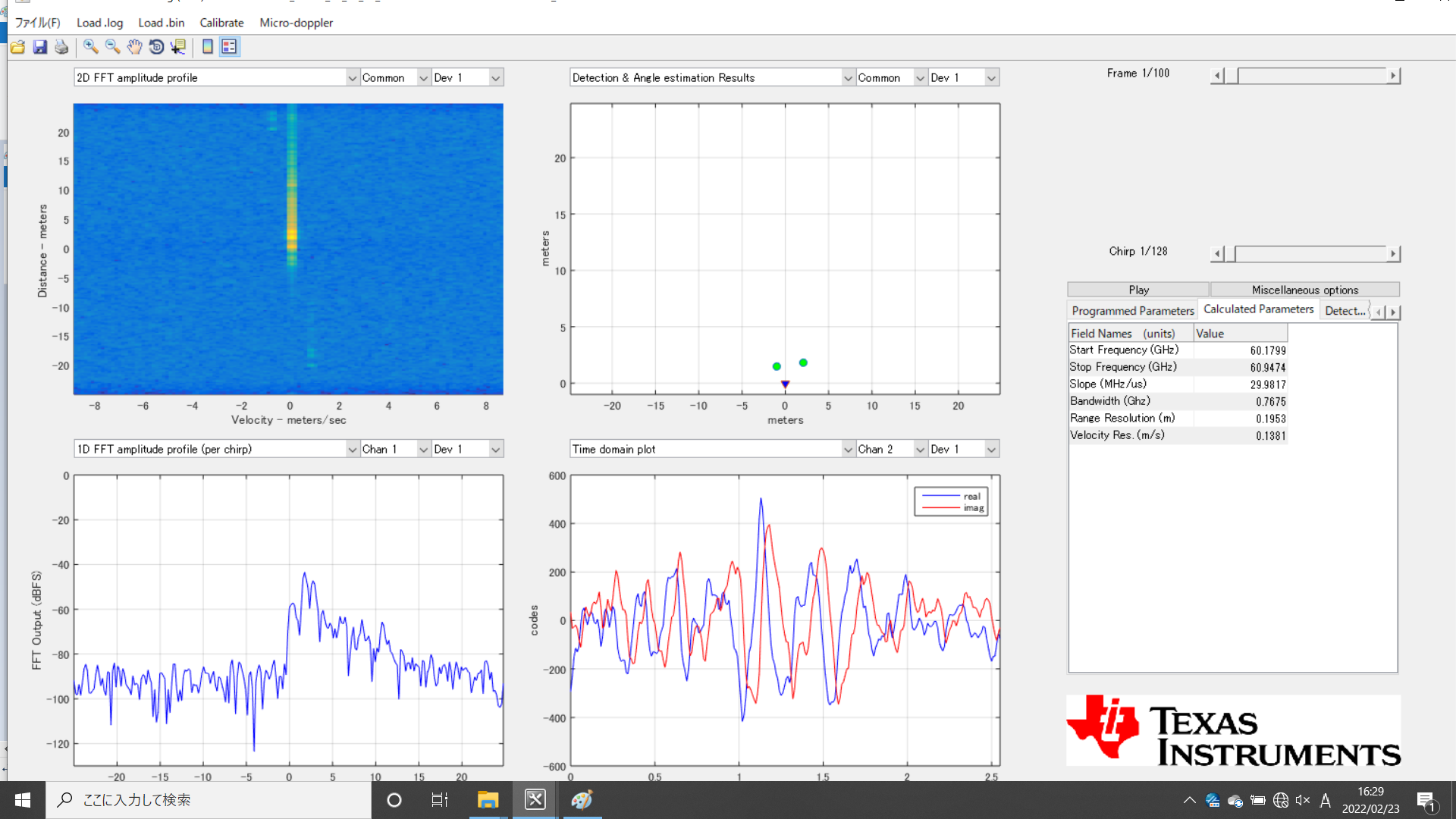Open the Common dropdown above the 2D FFT plot
This screenshot has width=1456, height=819.
point(395,77)
